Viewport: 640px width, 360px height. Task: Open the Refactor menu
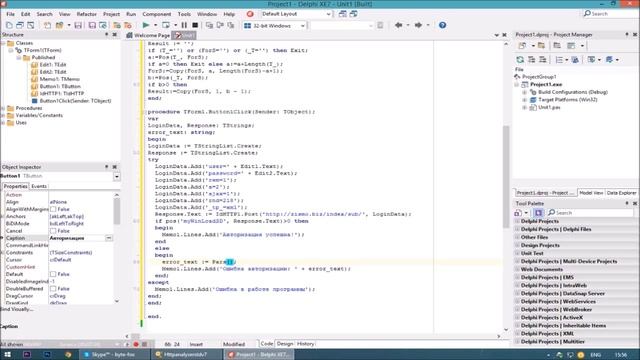coord(87,14)
